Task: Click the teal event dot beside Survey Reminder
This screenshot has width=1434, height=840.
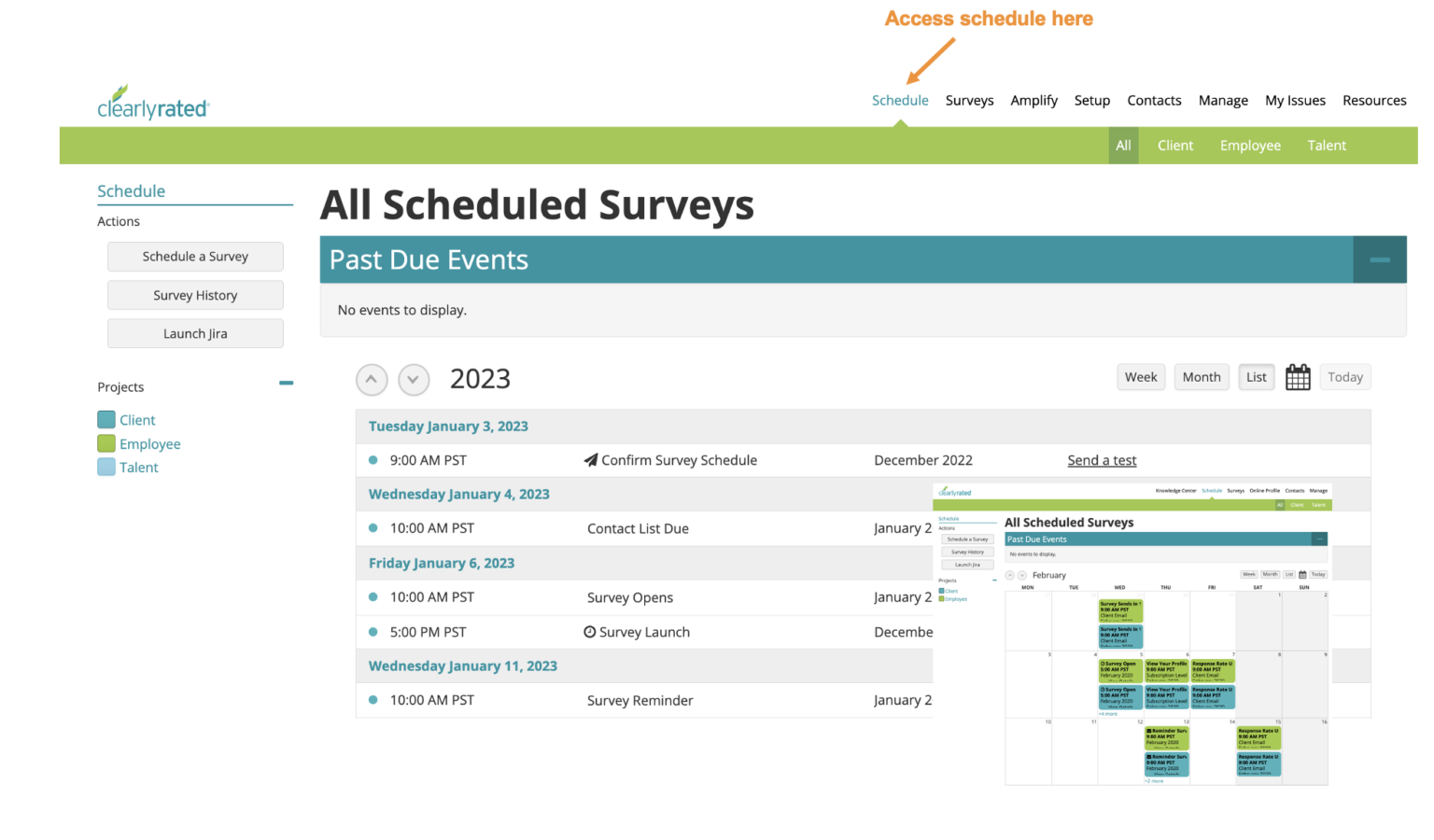Action: tap(374, 699)
